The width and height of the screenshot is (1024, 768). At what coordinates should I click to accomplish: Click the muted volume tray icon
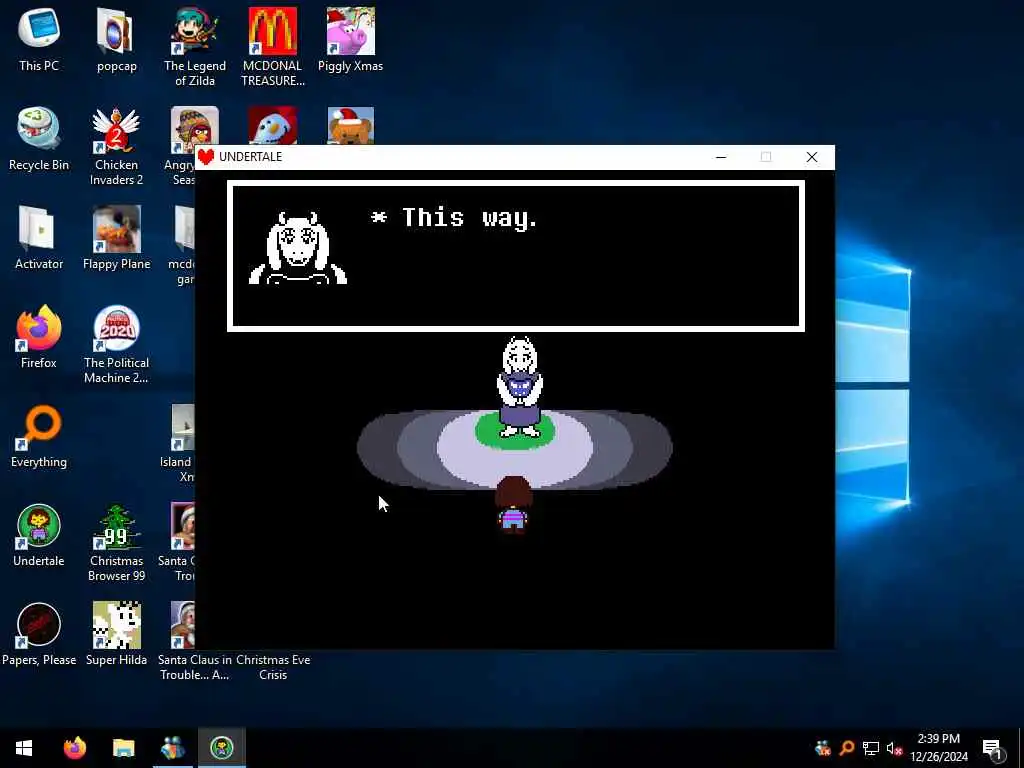(895, 748)
